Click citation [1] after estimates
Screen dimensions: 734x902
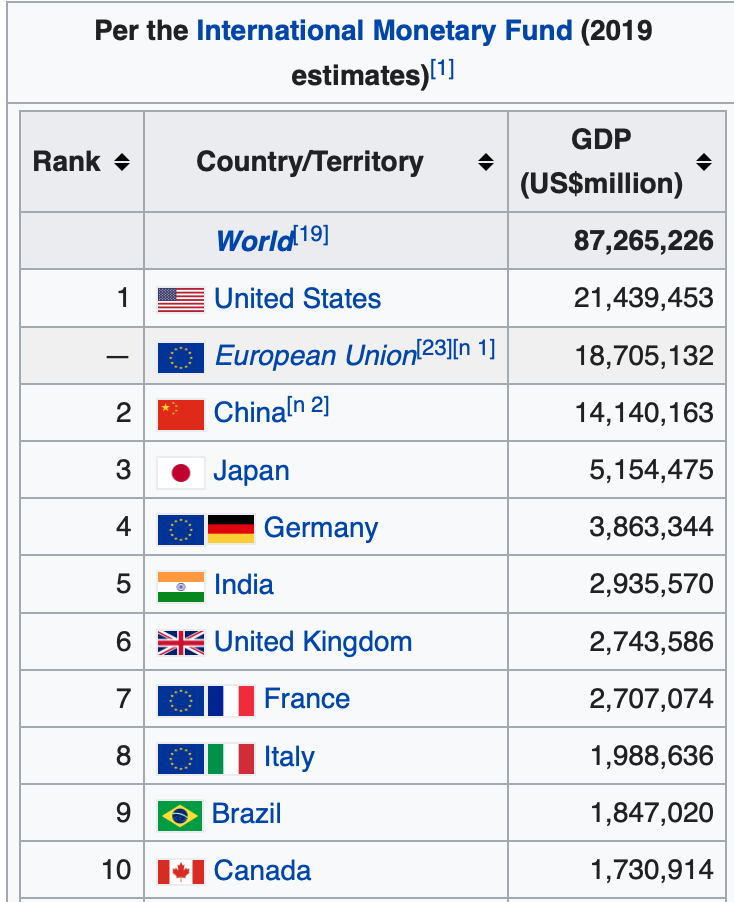click(x=442, y=70)
